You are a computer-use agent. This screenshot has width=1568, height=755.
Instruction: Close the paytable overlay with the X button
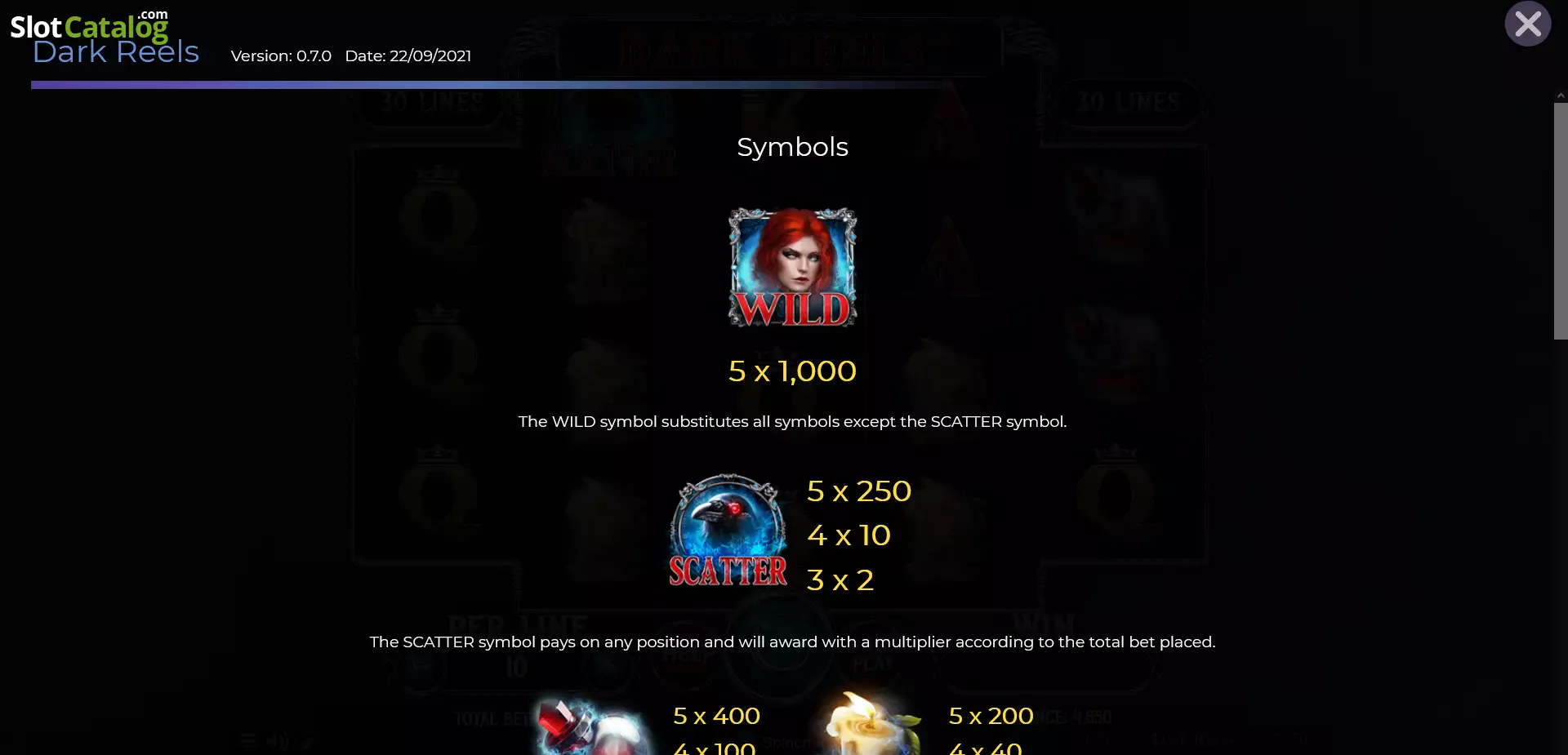[x=1528, y=24]
